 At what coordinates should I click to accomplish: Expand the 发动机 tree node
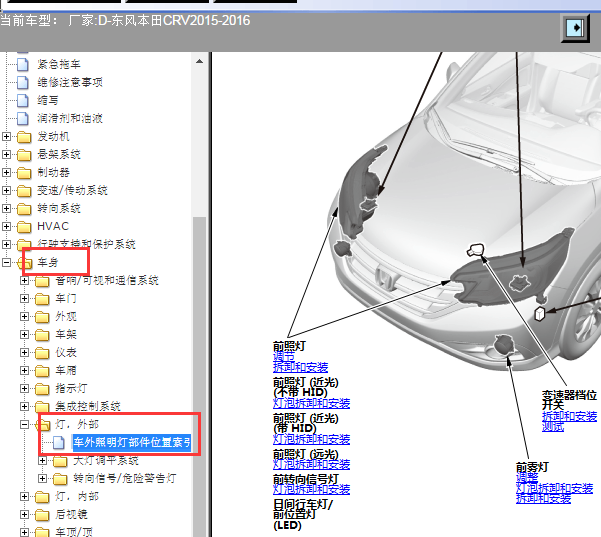tap(7, 136)
